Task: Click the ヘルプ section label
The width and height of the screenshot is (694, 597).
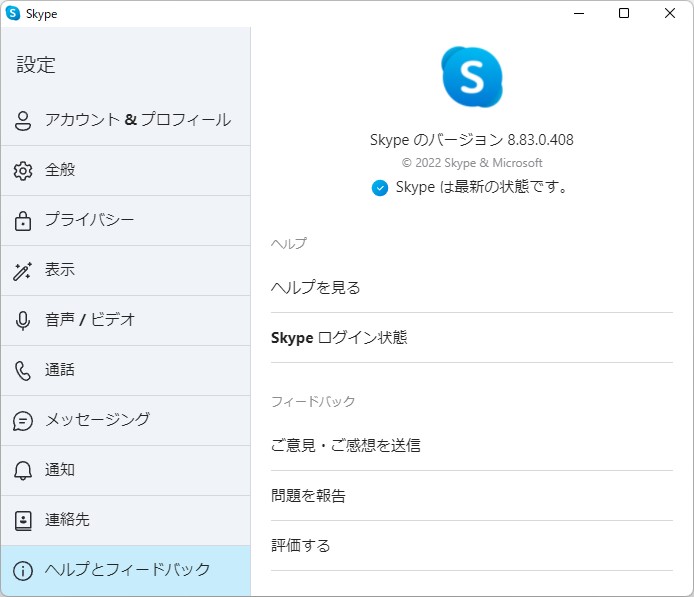Action: [289, 243]
